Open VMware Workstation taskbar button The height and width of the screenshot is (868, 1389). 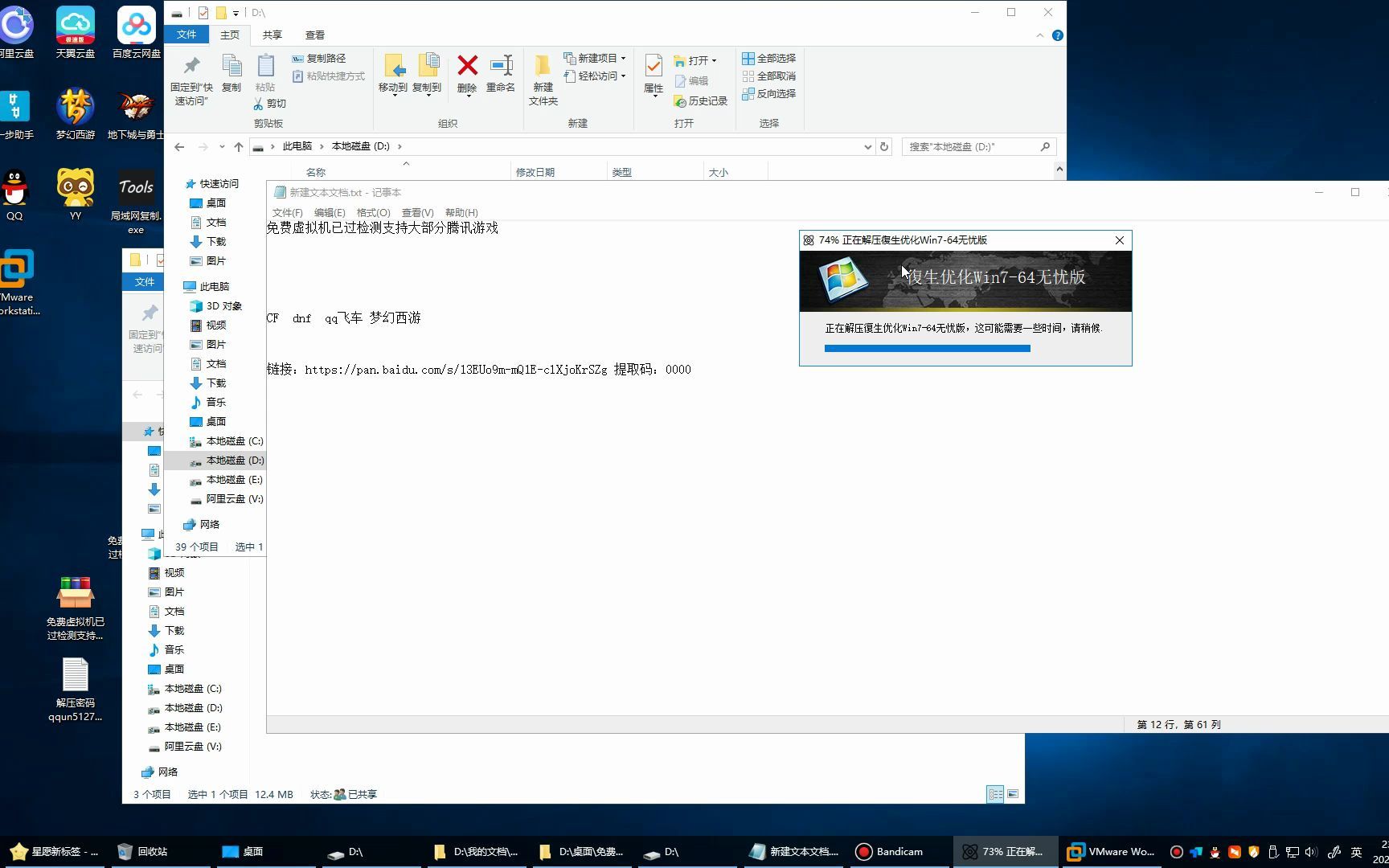pos(1111,852)
